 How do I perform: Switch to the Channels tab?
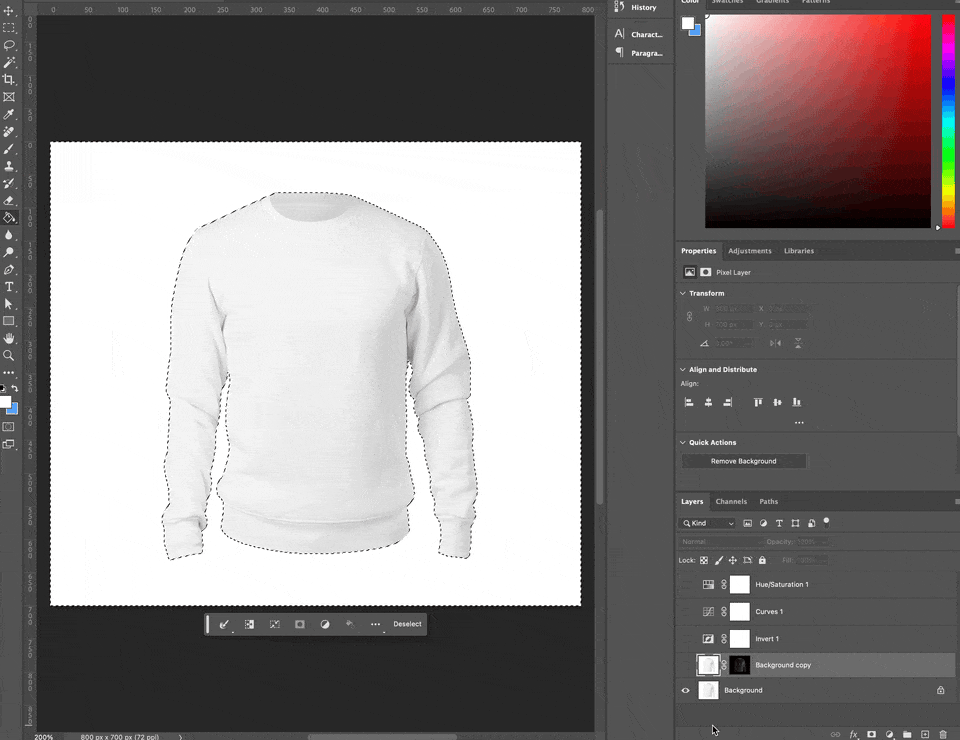(731, 501)
